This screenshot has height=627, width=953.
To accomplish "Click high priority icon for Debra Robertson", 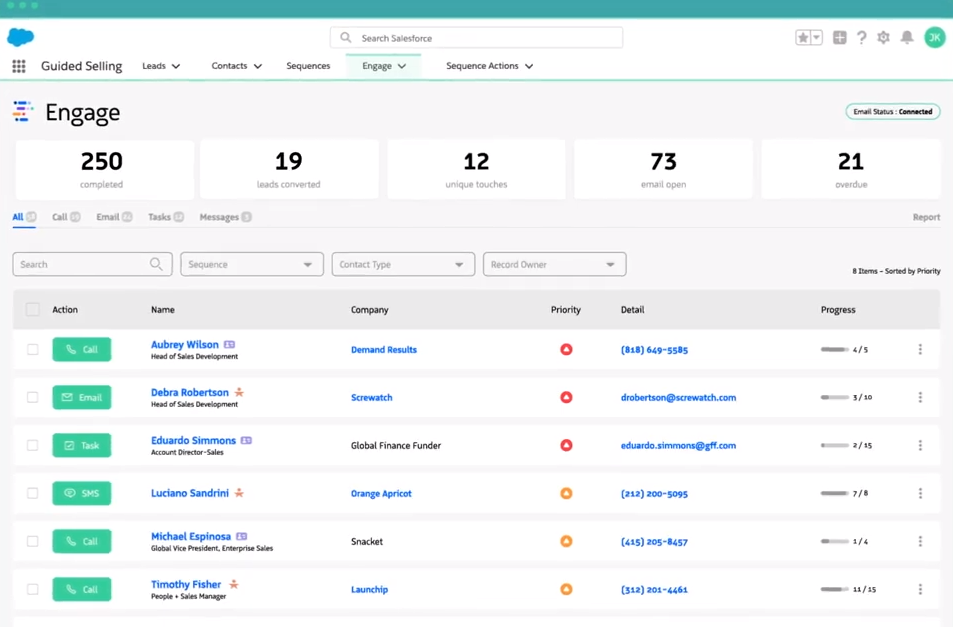I will point(566,398).
